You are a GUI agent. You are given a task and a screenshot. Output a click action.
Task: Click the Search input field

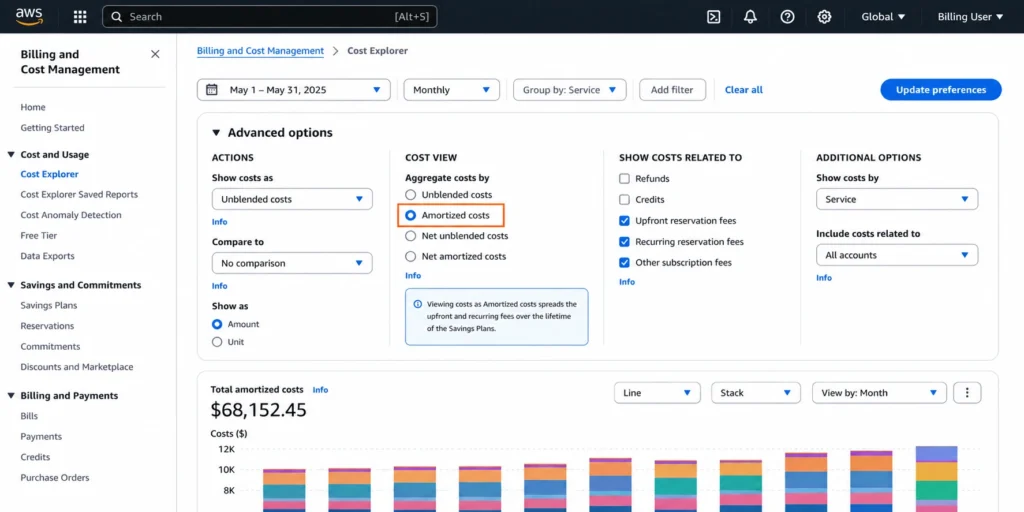click(x=270, y=17)
